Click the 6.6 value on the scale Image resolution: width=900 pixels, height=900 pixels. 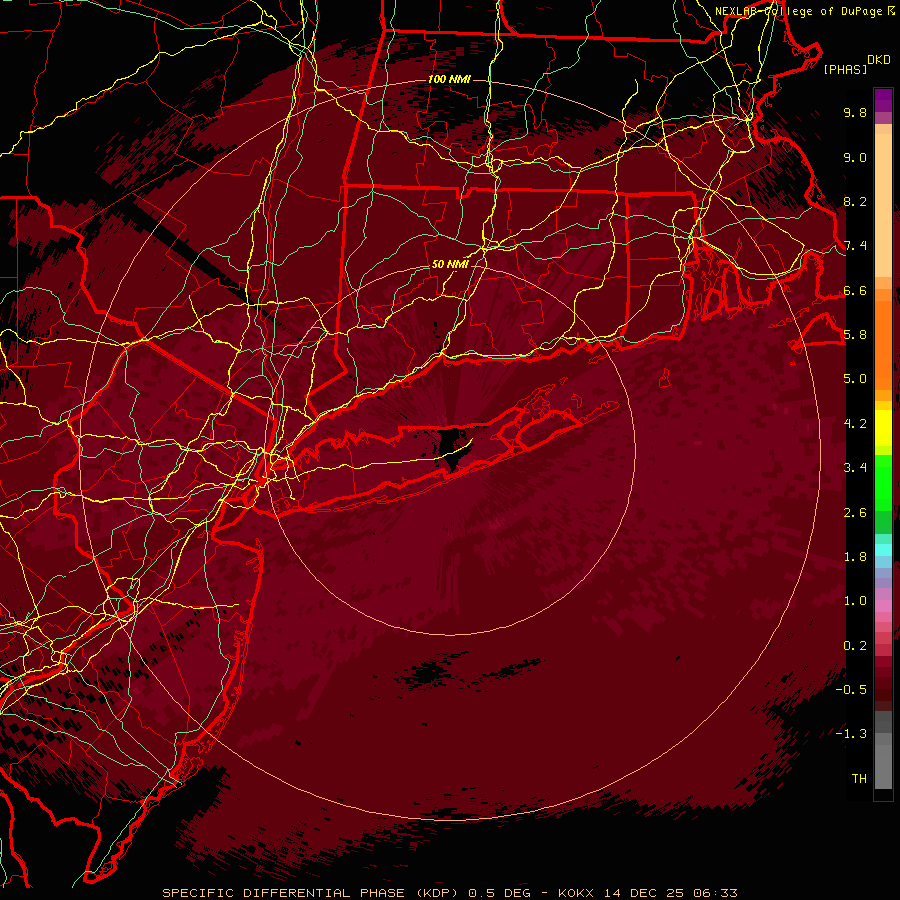tap(855, 290)
